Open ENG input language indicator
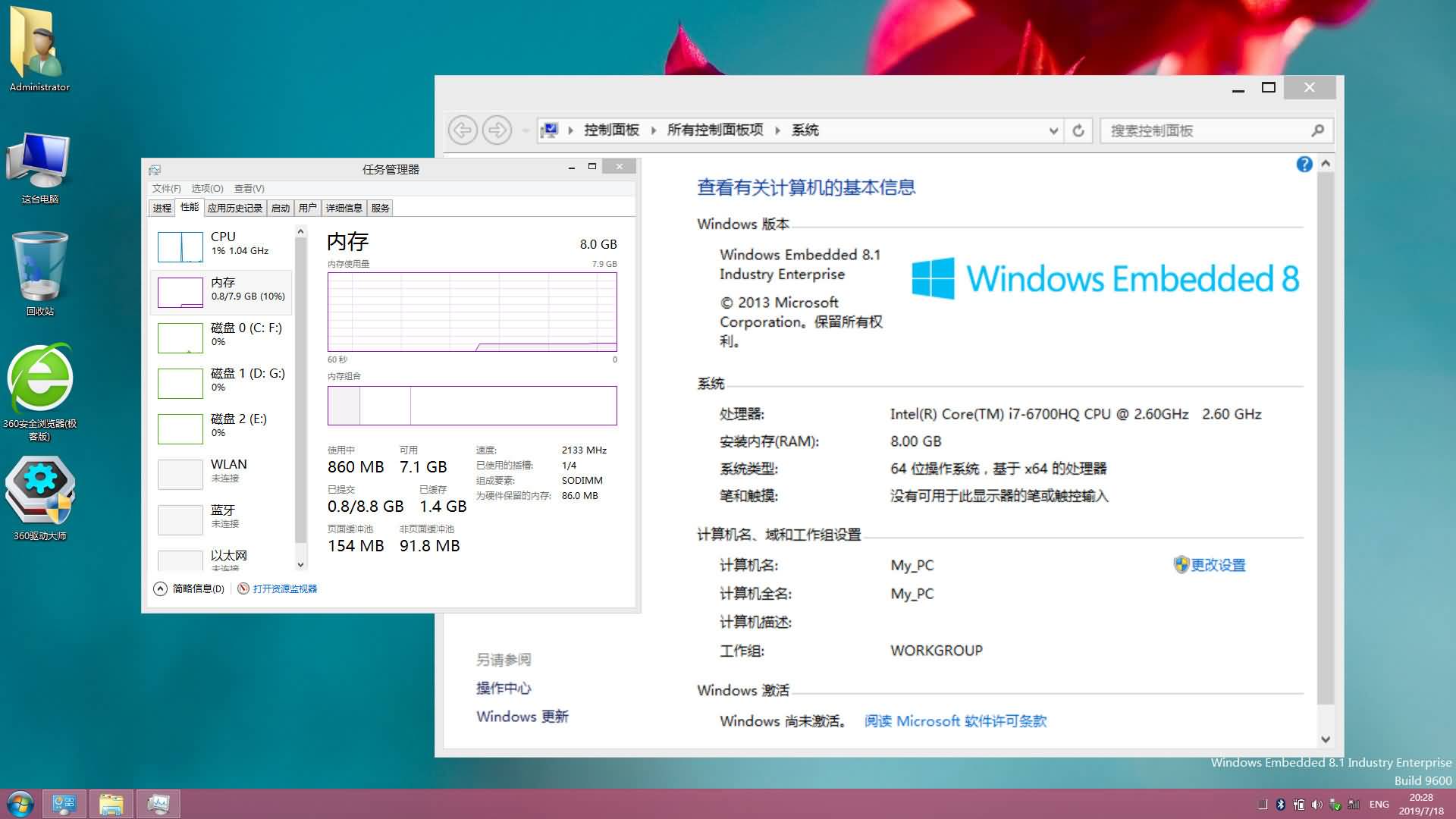Image resolution: width=1456 pixels, height=819 pixels. point(1379,805)
